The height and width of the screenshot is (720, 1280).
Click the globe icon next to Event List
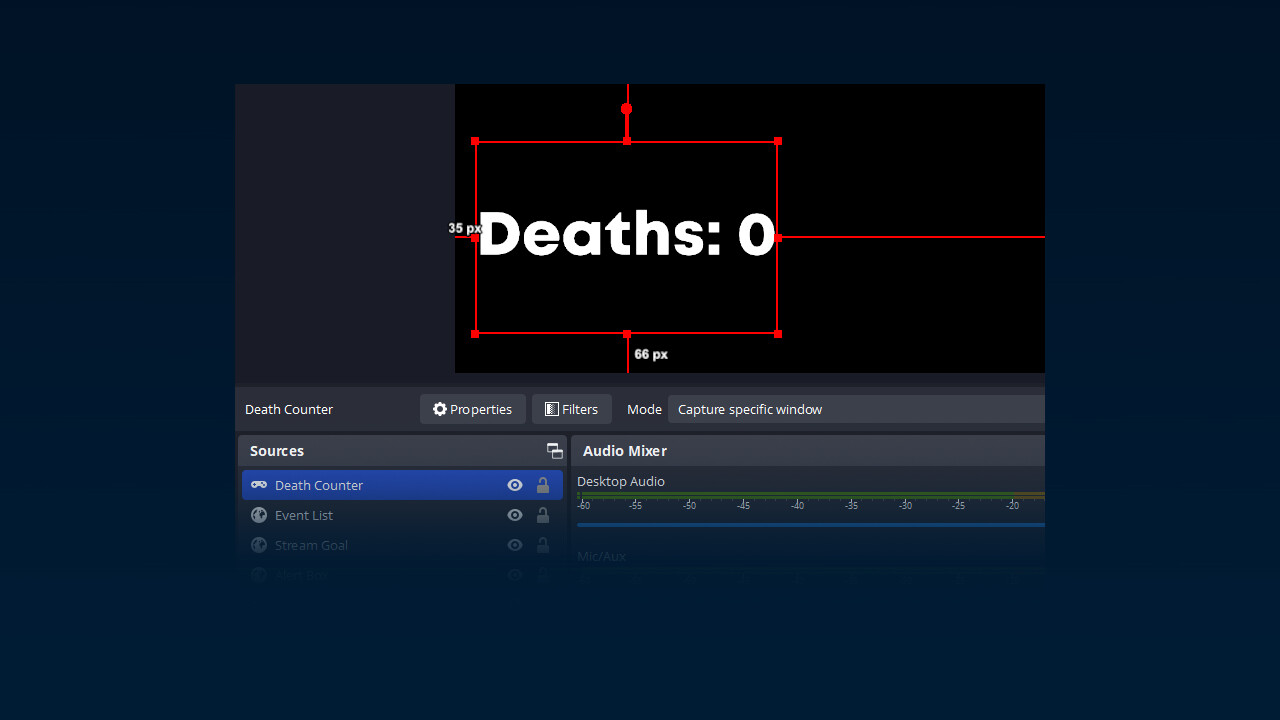(x=258, y=515)
